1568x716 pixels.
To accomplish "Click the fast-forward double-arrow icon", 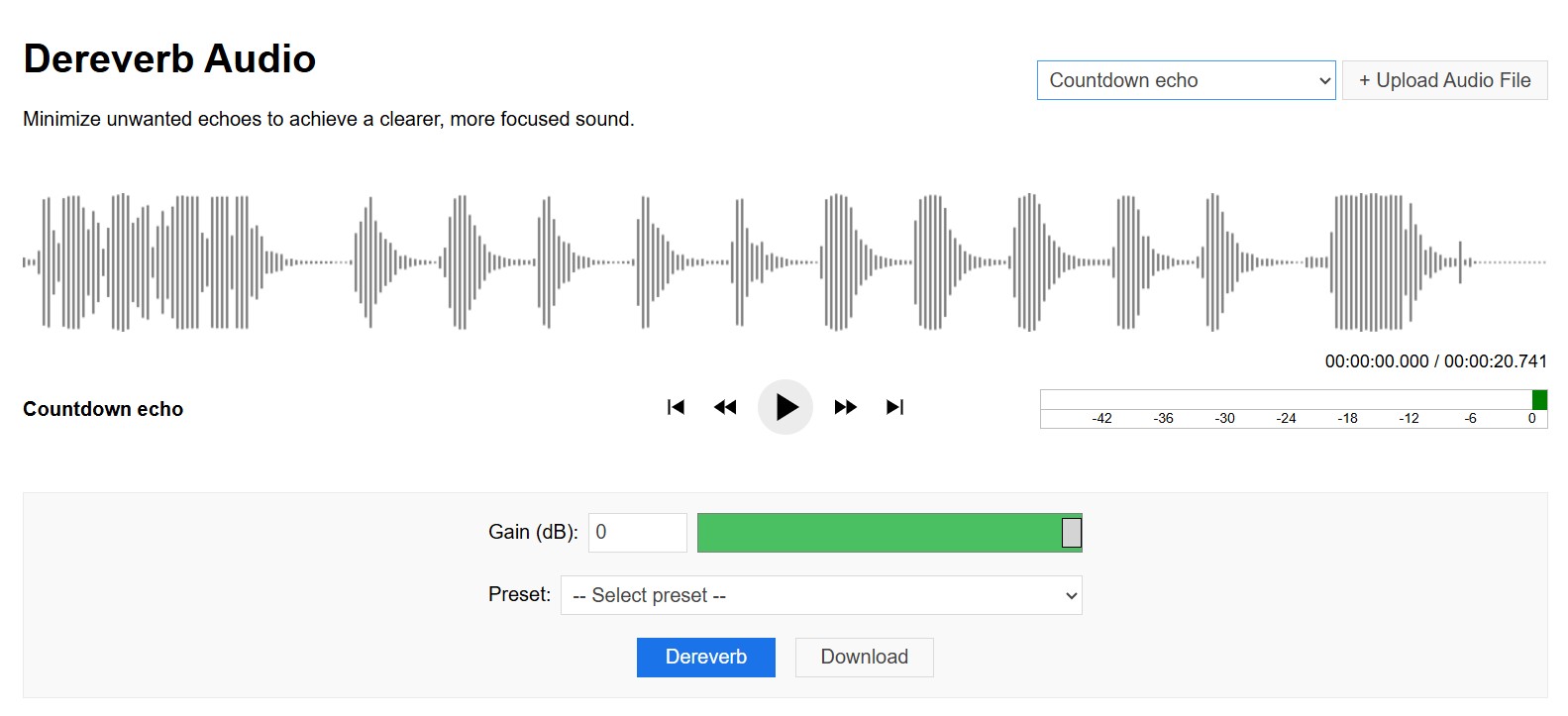I will tap(845, 407).
